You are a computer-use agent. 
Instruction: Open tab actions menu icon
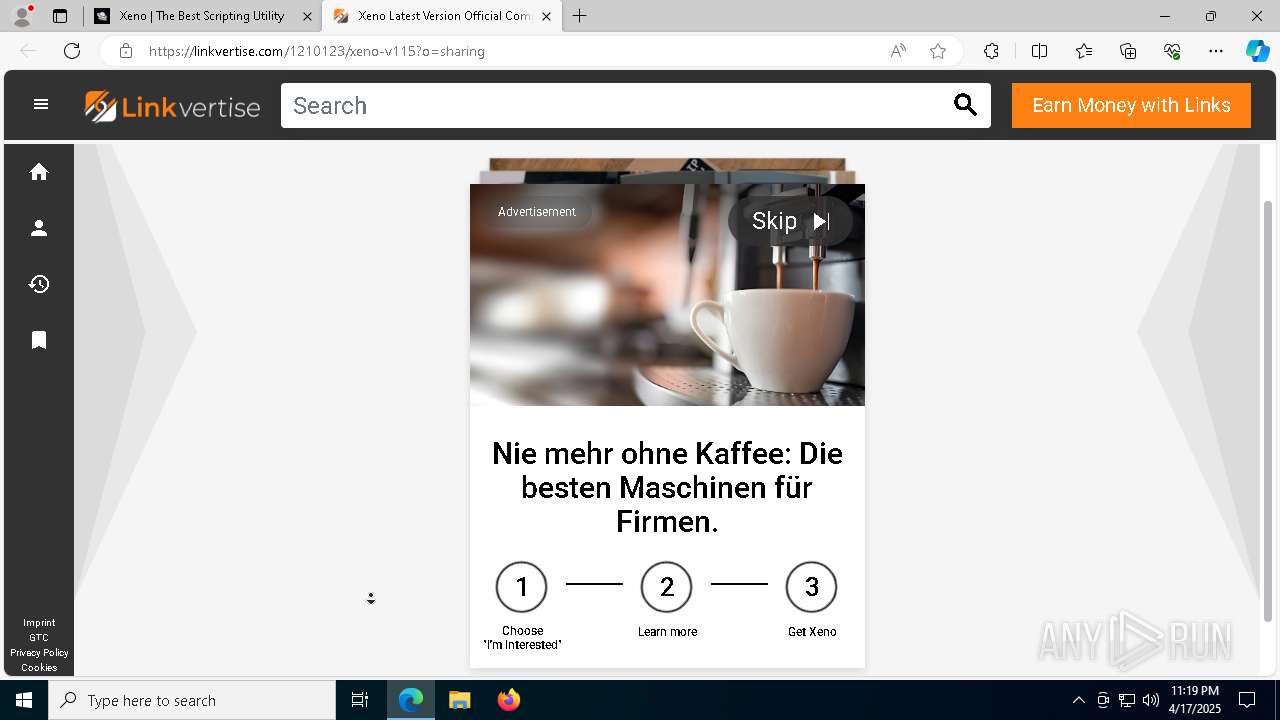coord(60,16)
